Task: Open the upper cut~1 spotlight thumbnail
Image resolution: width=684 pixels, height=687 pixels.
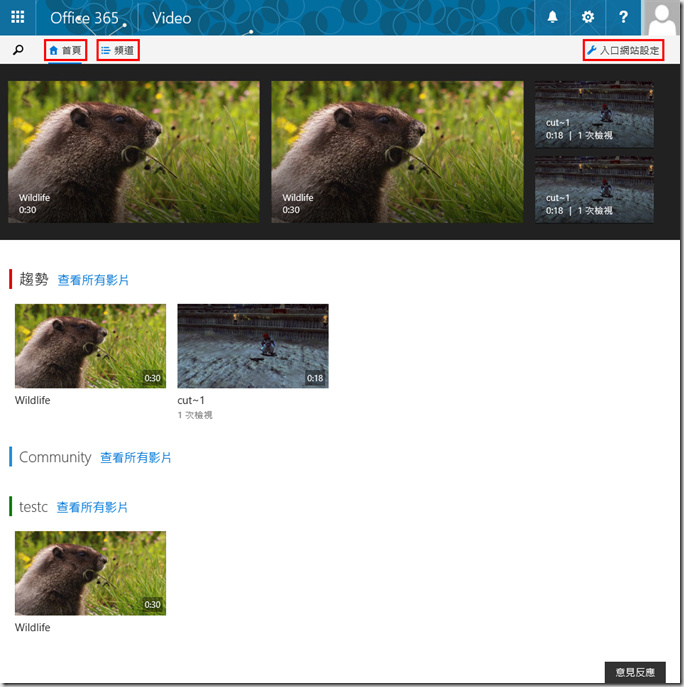Action: pyautogui.click(x=594, y=114)
